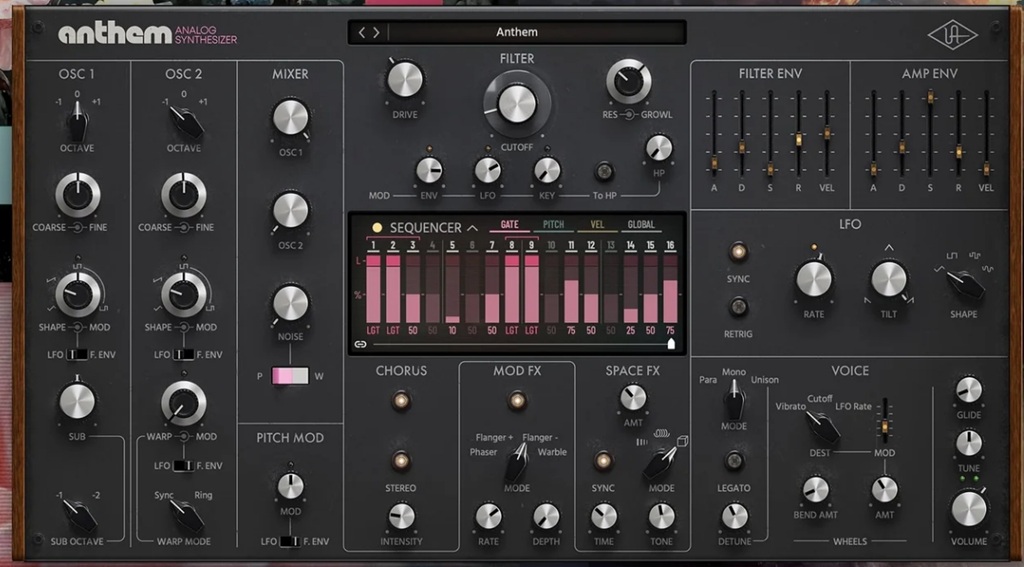This screenshot has width=1024, height=567.
Task: Toggle the Space FX Sync button
Action: pyautogui.click(x=603, y=461)
